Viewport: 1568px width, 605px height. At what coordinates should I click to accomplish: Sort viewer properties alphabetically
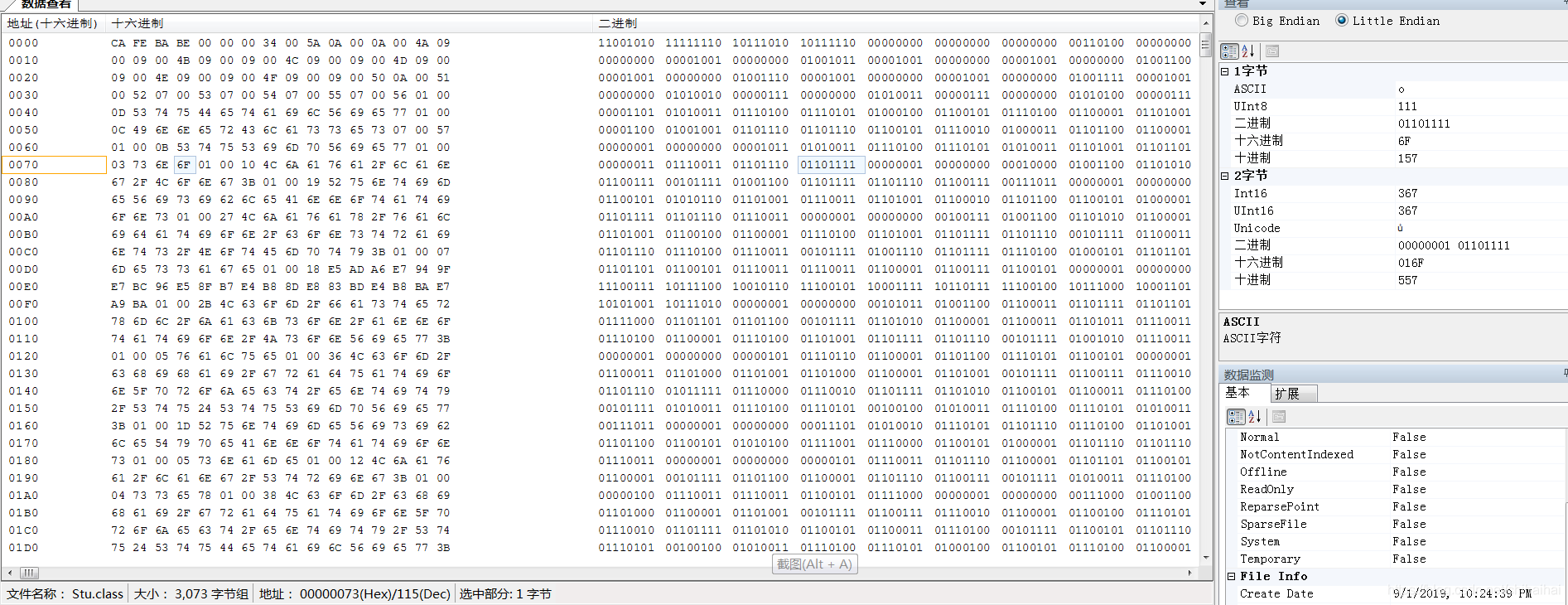(x=1248, y=51)
